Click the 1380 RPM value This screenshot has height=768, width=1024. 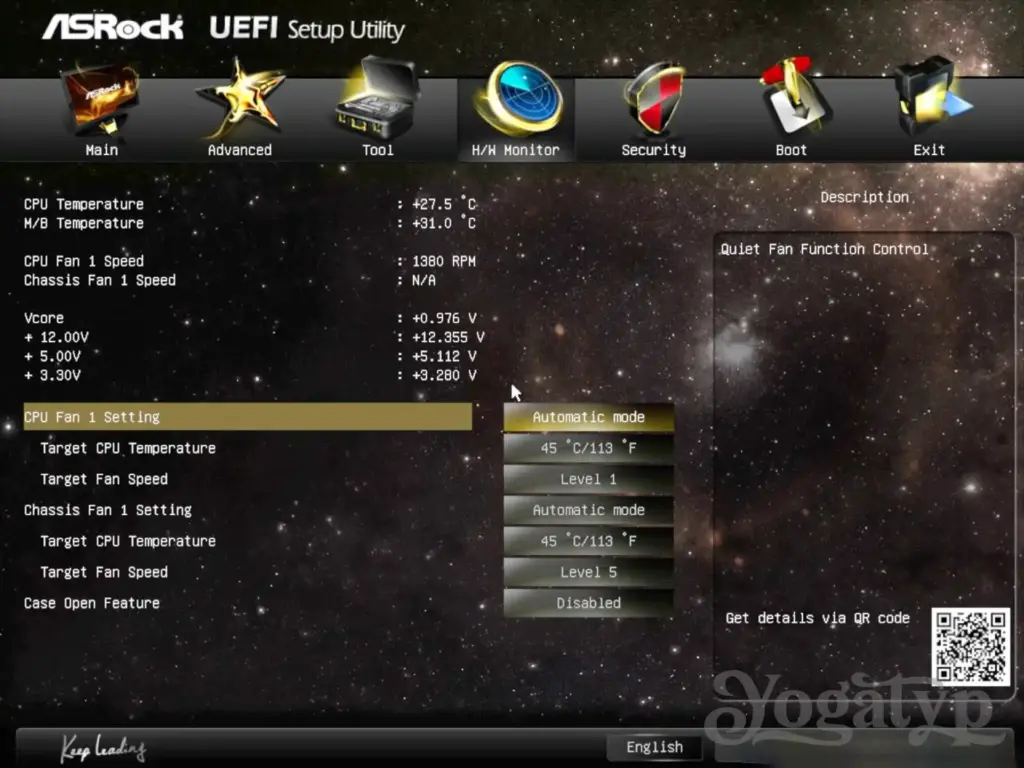coord(444,261)
